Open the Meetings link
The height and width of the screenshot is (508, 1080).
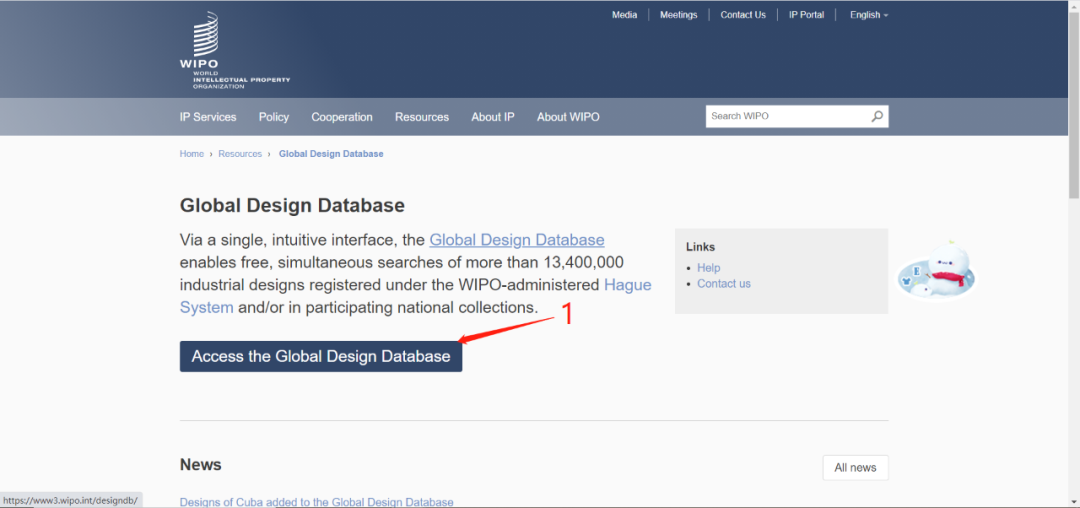pos(678,14)
